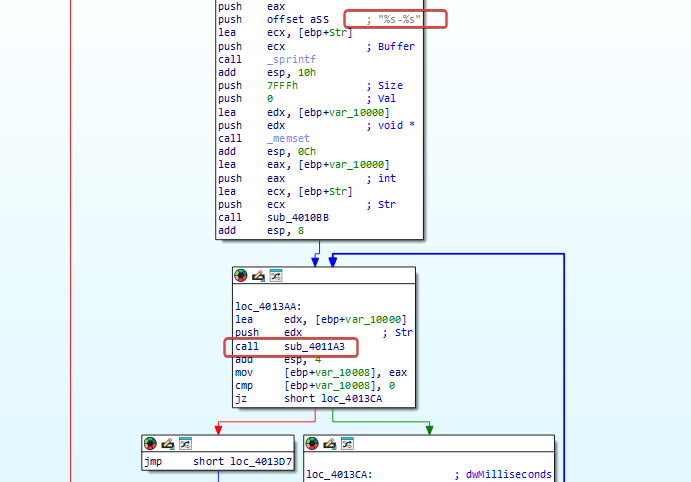Click the "jz short loc_4013CA" jump

[308, 398]
